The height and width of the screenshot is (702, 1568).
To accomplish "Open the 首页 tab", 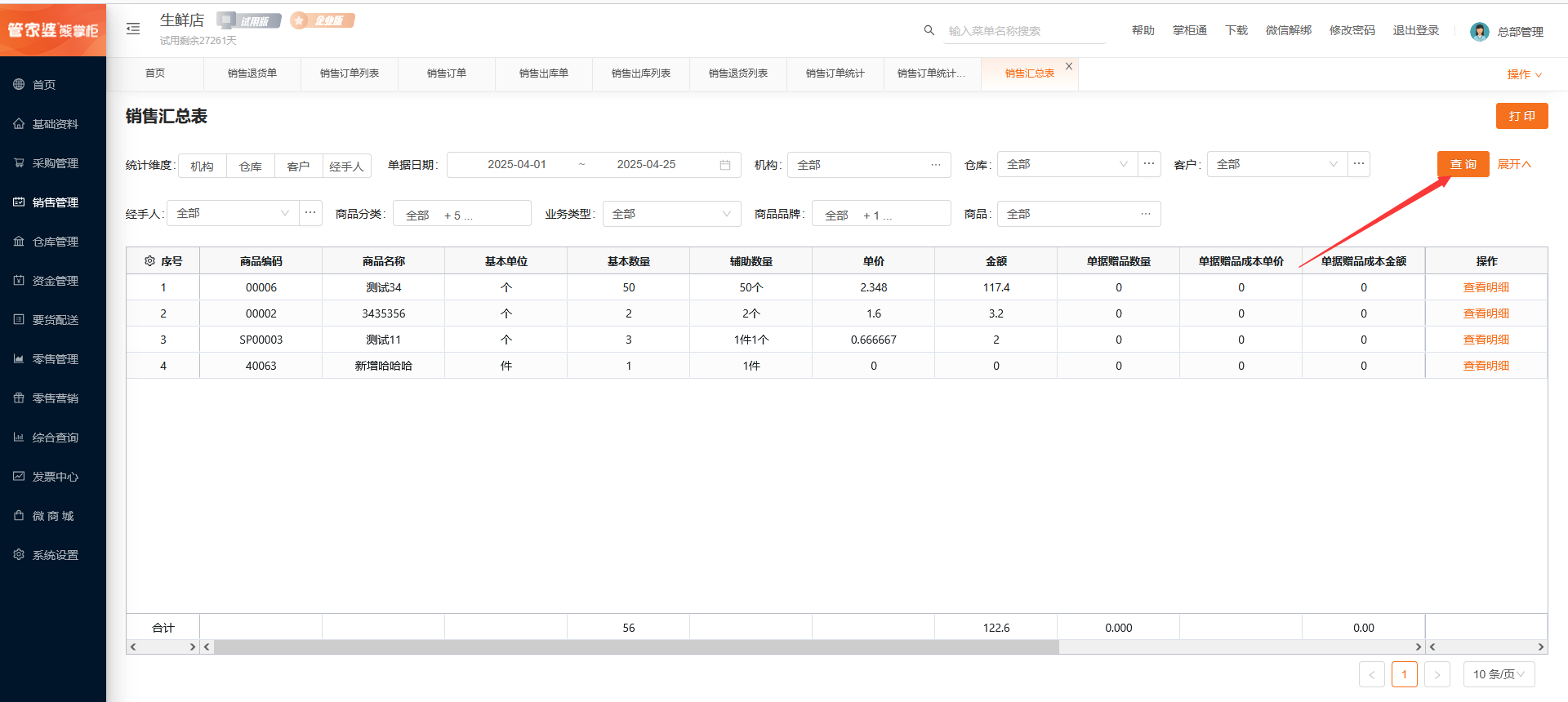I will [x=155, y=73].
